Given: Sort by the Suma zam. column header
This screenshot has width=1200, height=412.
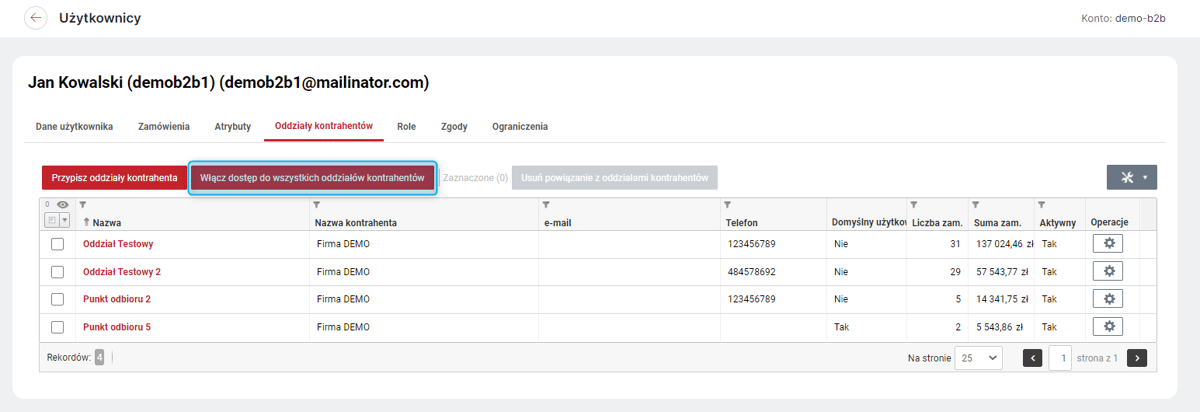Looking at the screenshot, I should pos(996,222).
